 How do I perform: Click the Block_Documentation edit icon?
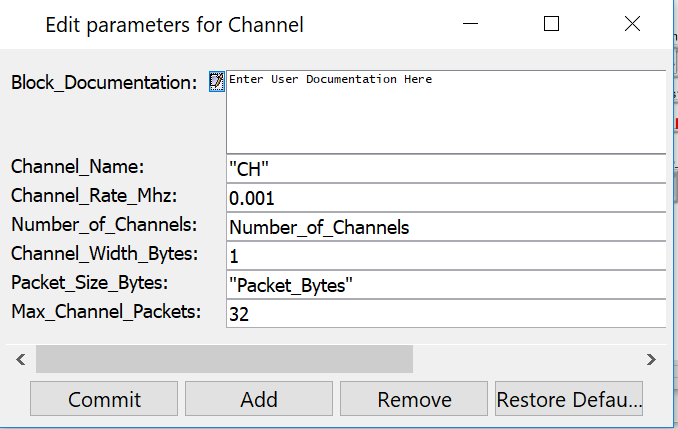[x=216, y=81]
